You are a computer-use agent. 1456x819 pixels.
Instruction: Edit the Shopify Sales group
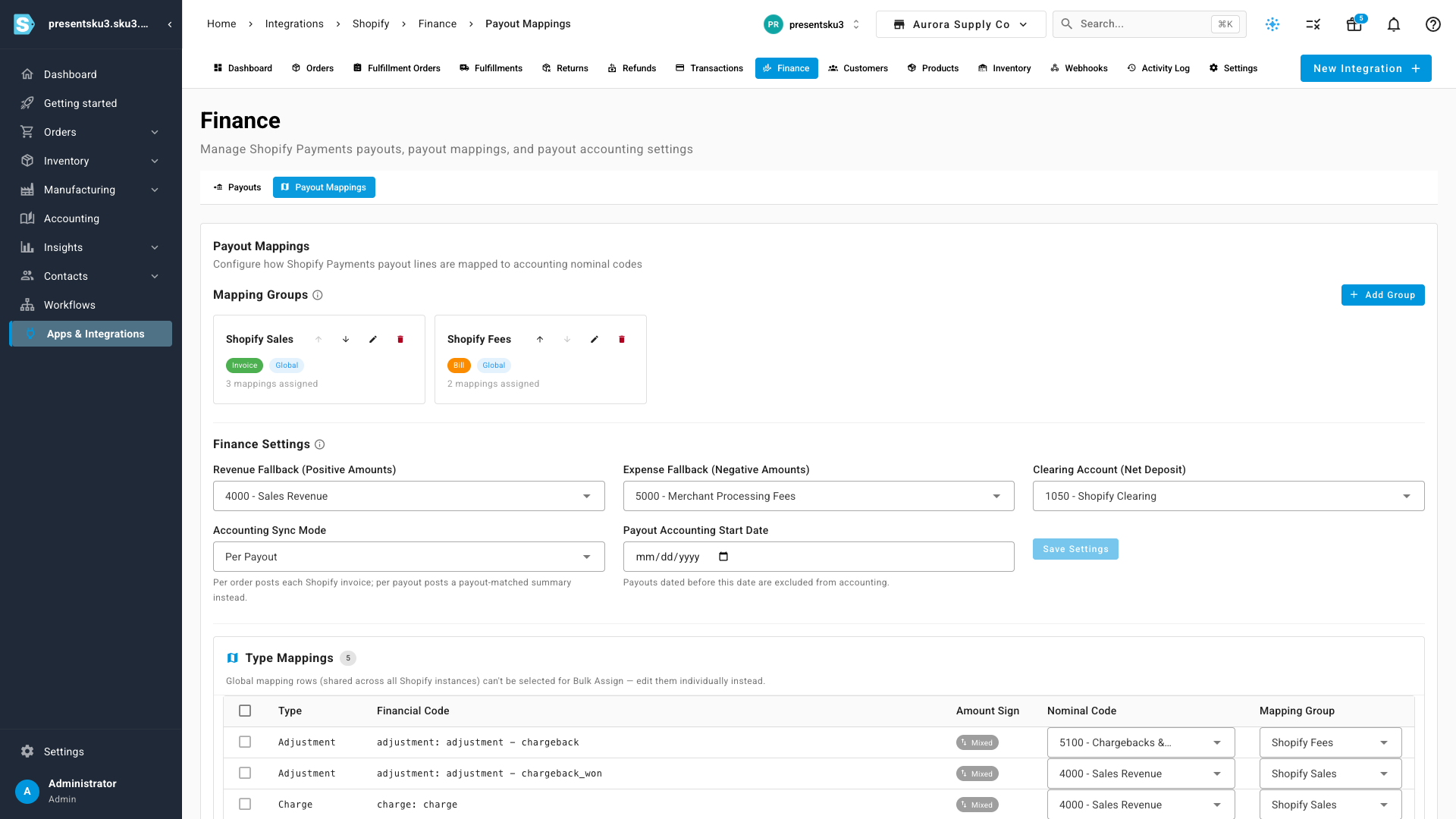click(373, 339)
